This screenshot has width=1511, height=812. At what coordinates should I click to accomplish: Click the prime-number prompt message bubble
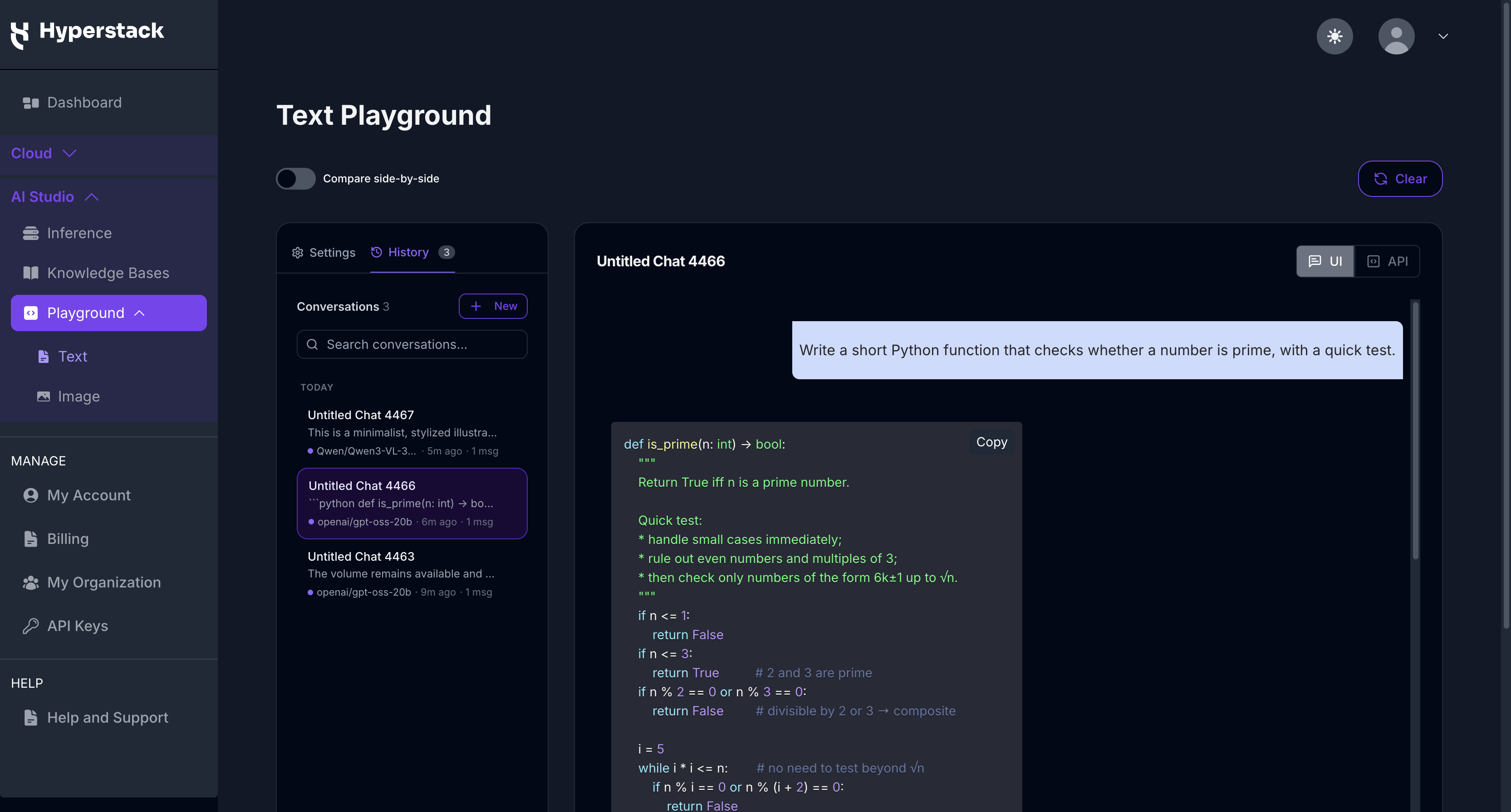pos(1097,350)
